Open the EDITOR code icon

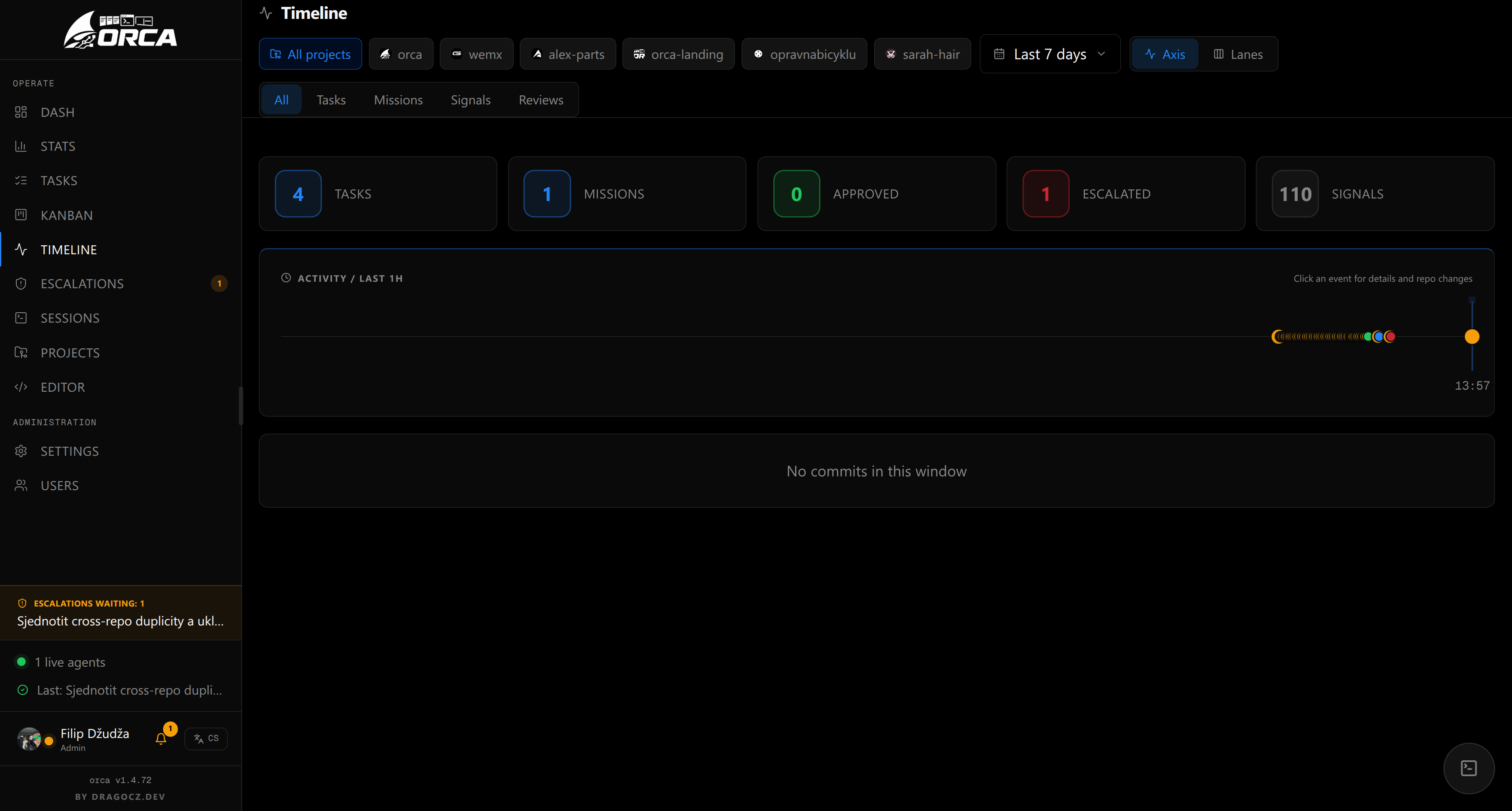tap(21, 387)
